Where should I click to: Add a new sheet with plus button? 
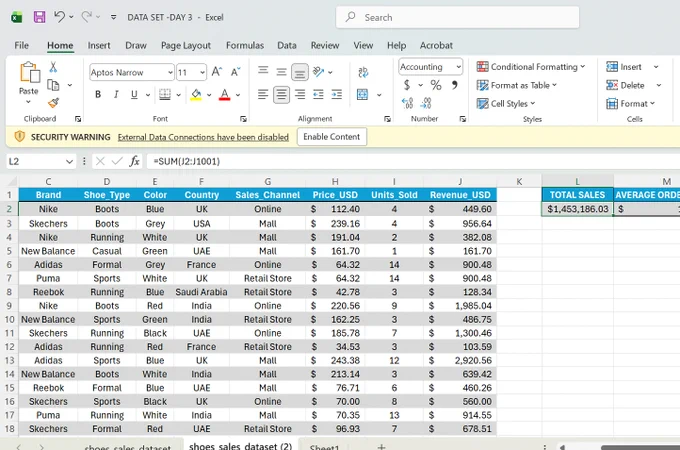tap(381, 446)
